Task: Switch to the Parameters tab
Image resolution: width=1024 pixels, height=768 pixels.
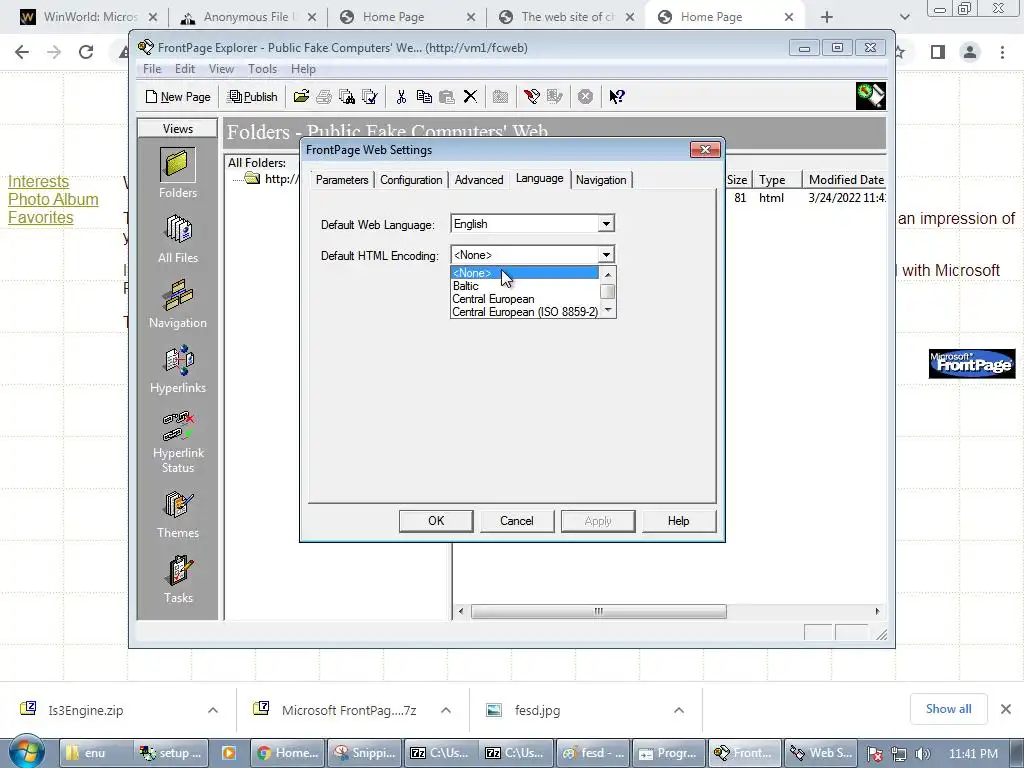Action: coord(342,180)
